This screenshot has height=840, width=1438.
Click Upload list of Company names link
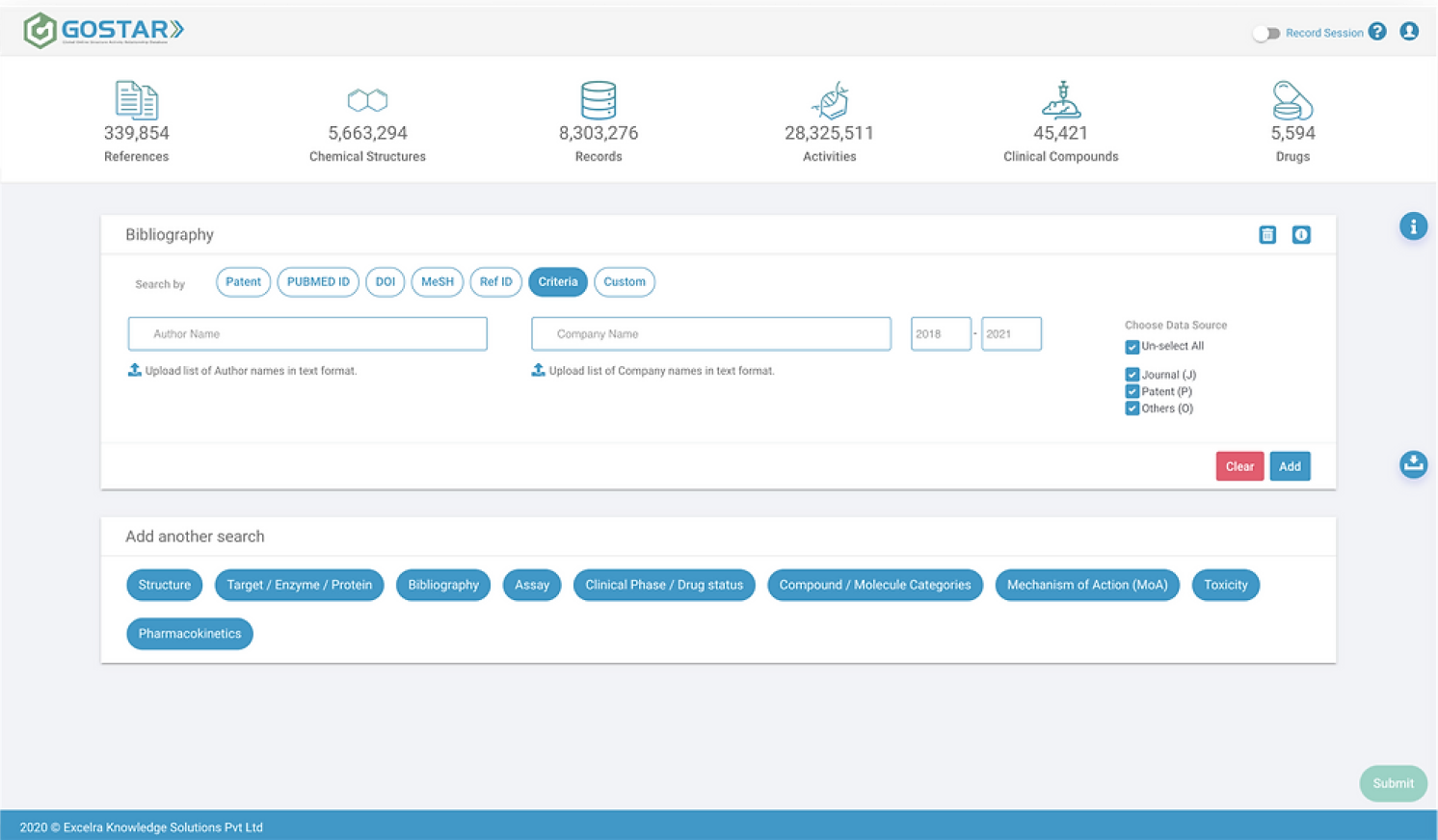661,371
